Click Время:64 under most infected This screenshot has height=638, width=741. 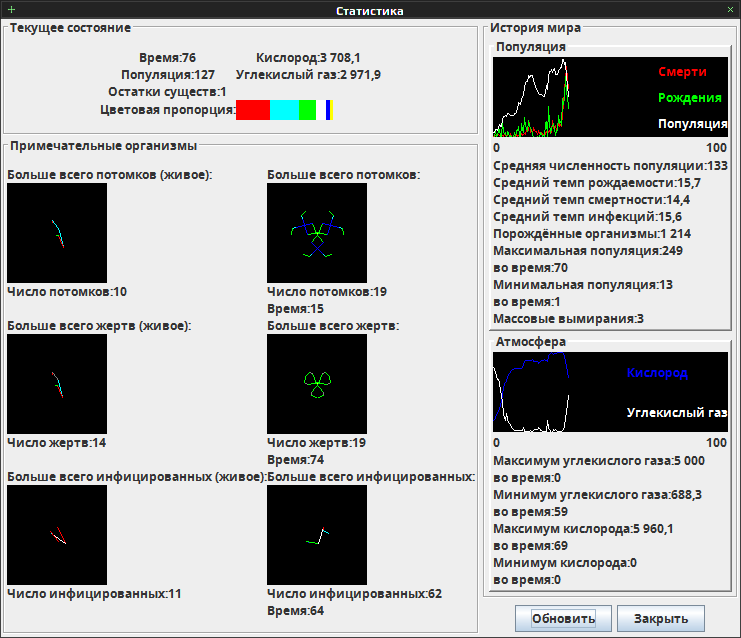pyautogui.click(x=295, y=611)
